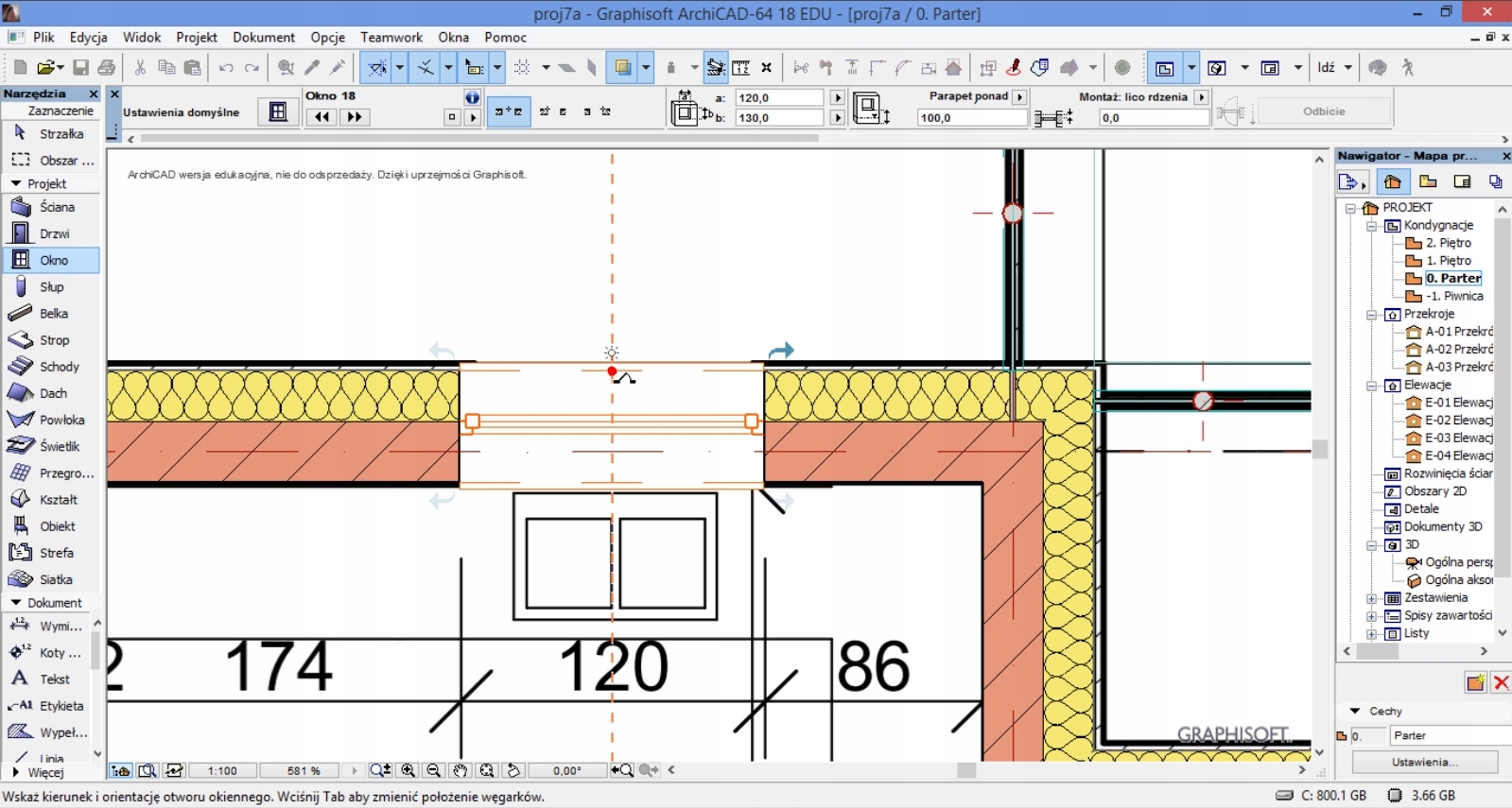Pick the Słup column tool

coord(52,287)
